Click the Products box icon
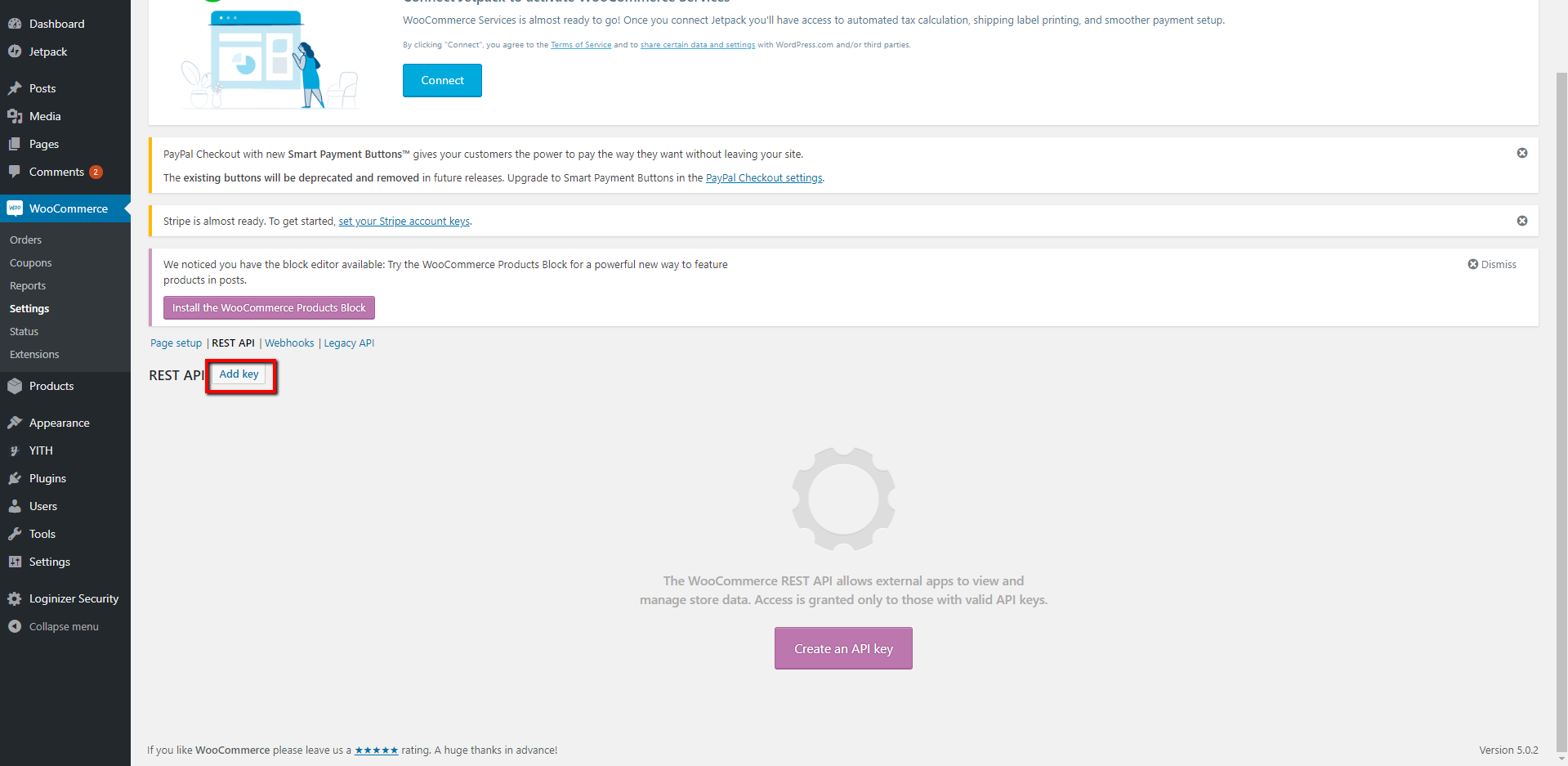The height and width of the screenshot is (766, 1568). pyautogui.click(x=15, y=386)
